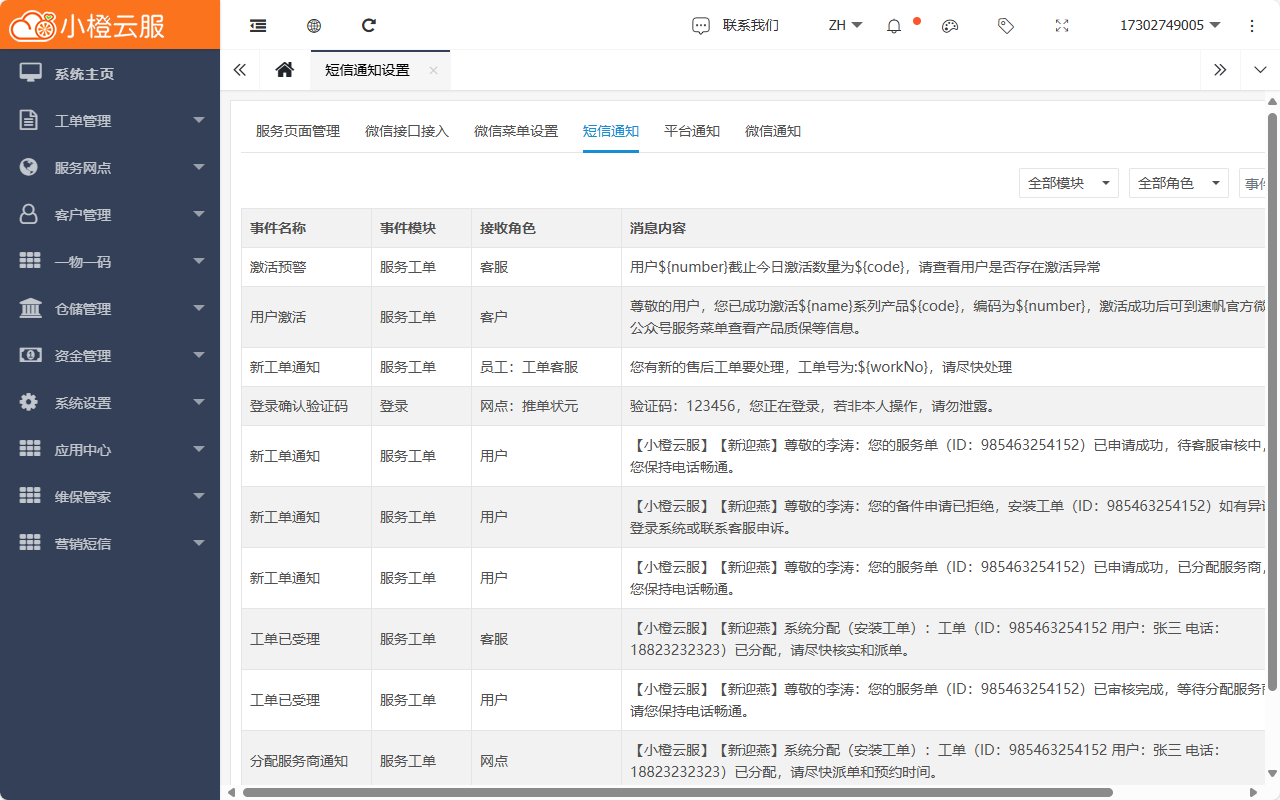This screenshot has width=1280, height=800.
Task: Open the globe website icon
Action: click(314, 26)
